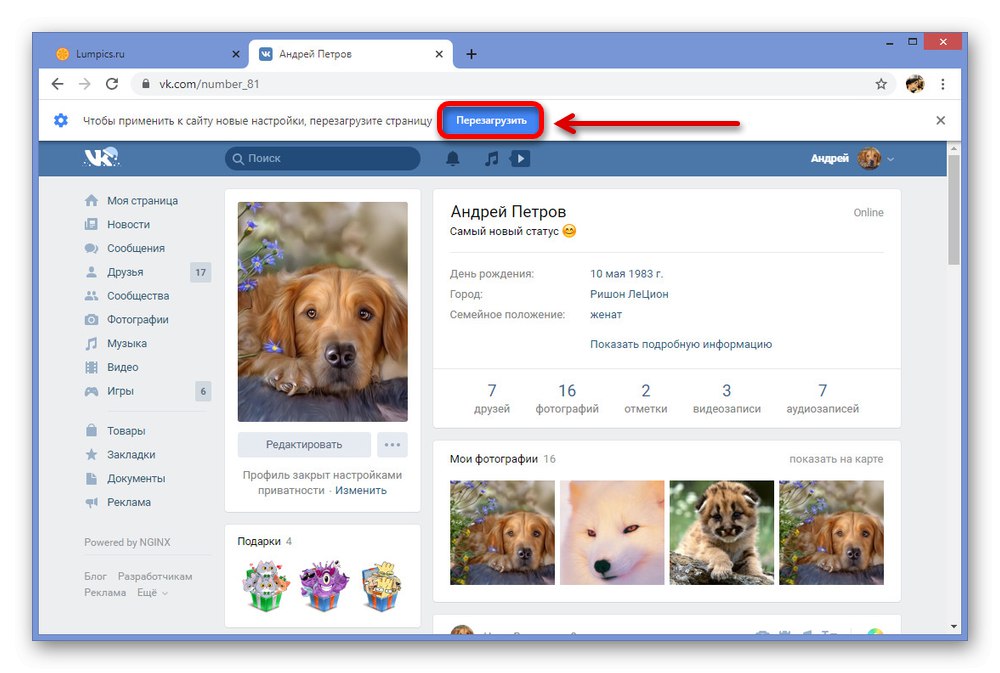Open the music note icon in header
The height and width of the screenshot is (673, 1000).
pyautogui.click(x=491, y=158)
